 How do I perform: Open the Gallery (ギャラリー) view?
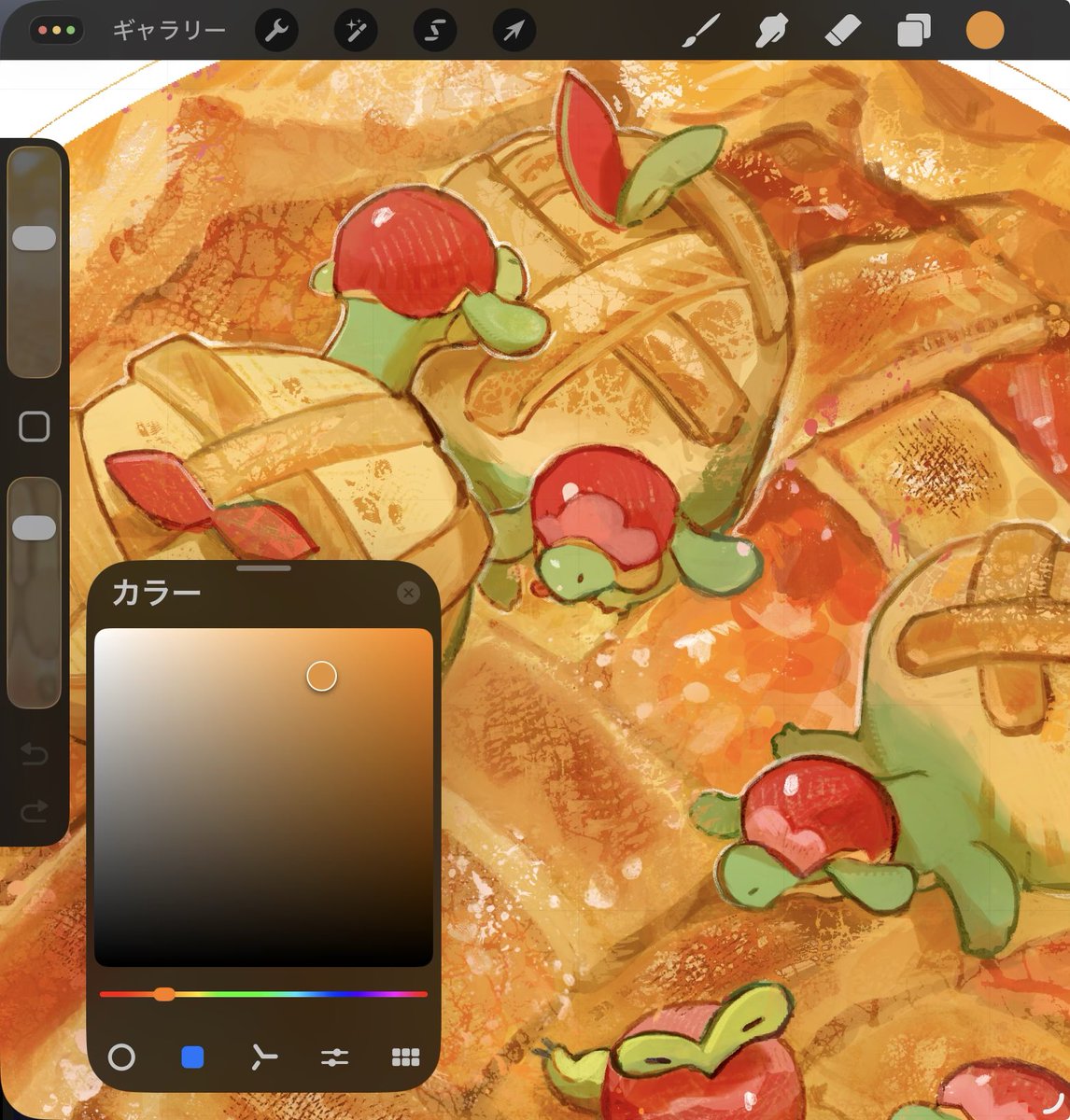169,31
